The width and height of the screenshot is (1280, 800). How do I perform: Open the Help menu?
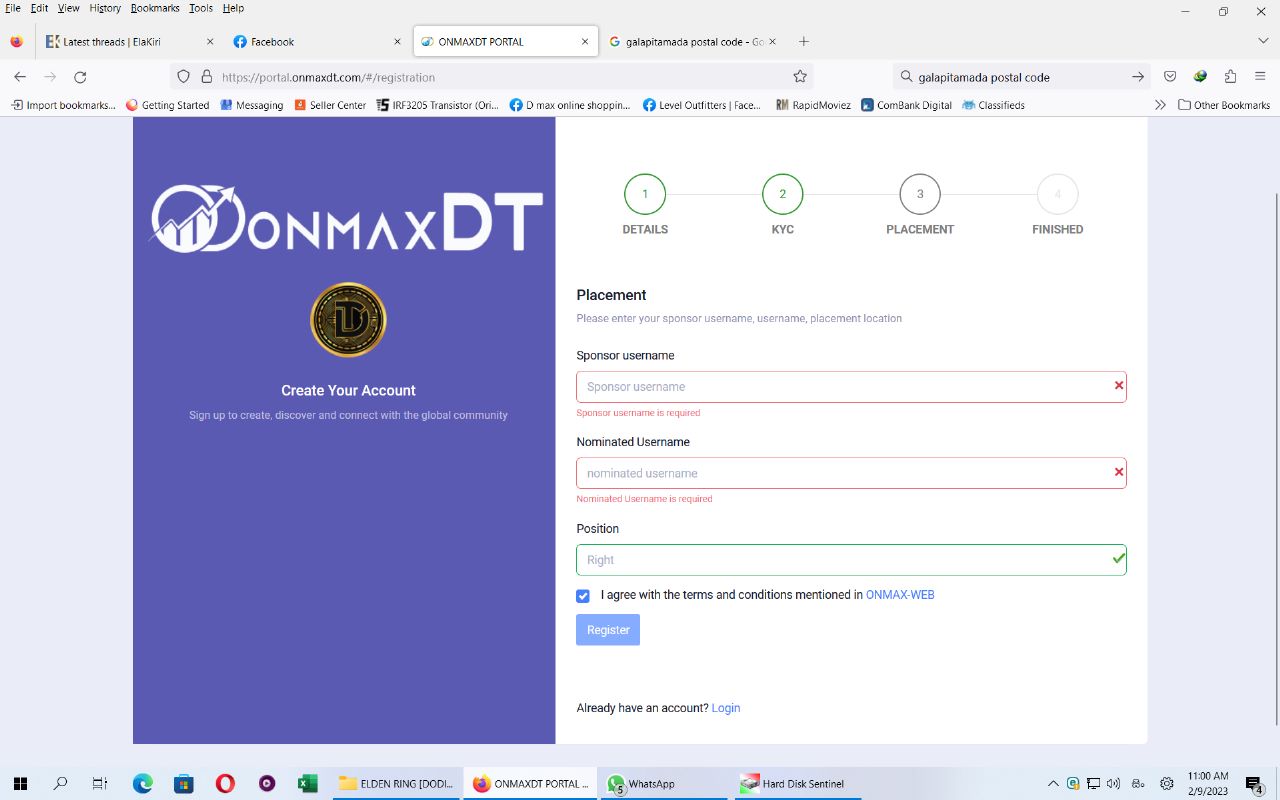pyautogui.click(x=233, y=8)
